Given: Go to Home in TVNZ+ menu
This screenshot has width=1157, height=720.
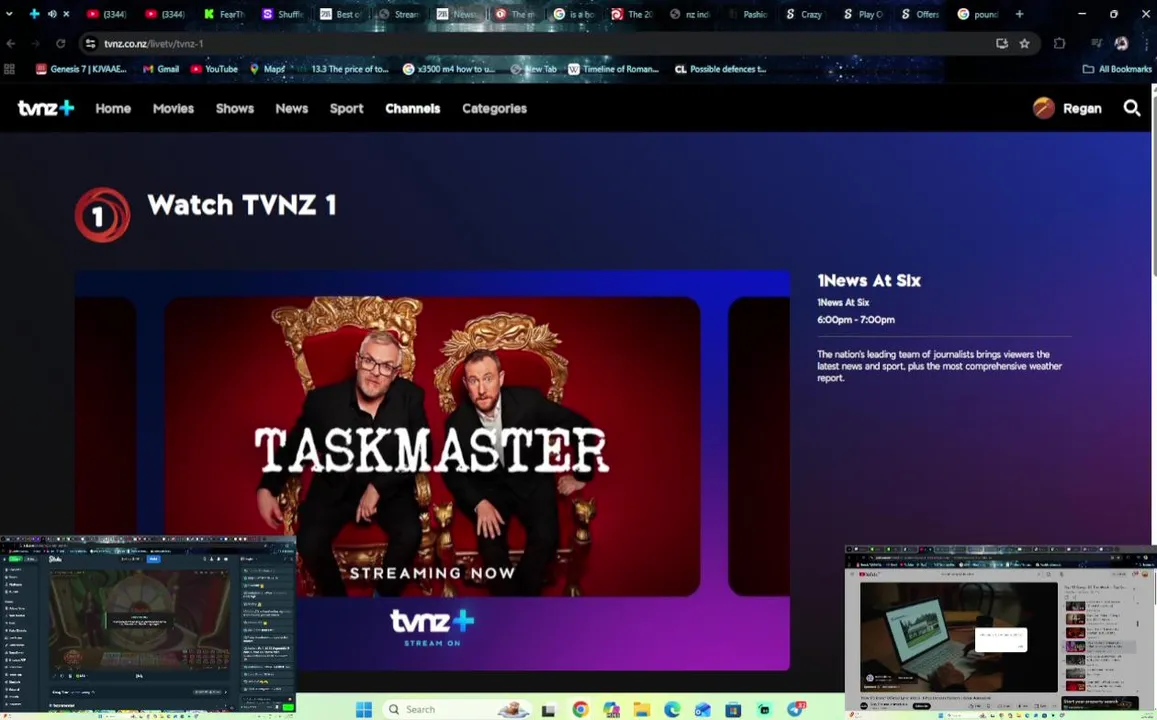Looking at the screenshot, I should pos(113,108).
